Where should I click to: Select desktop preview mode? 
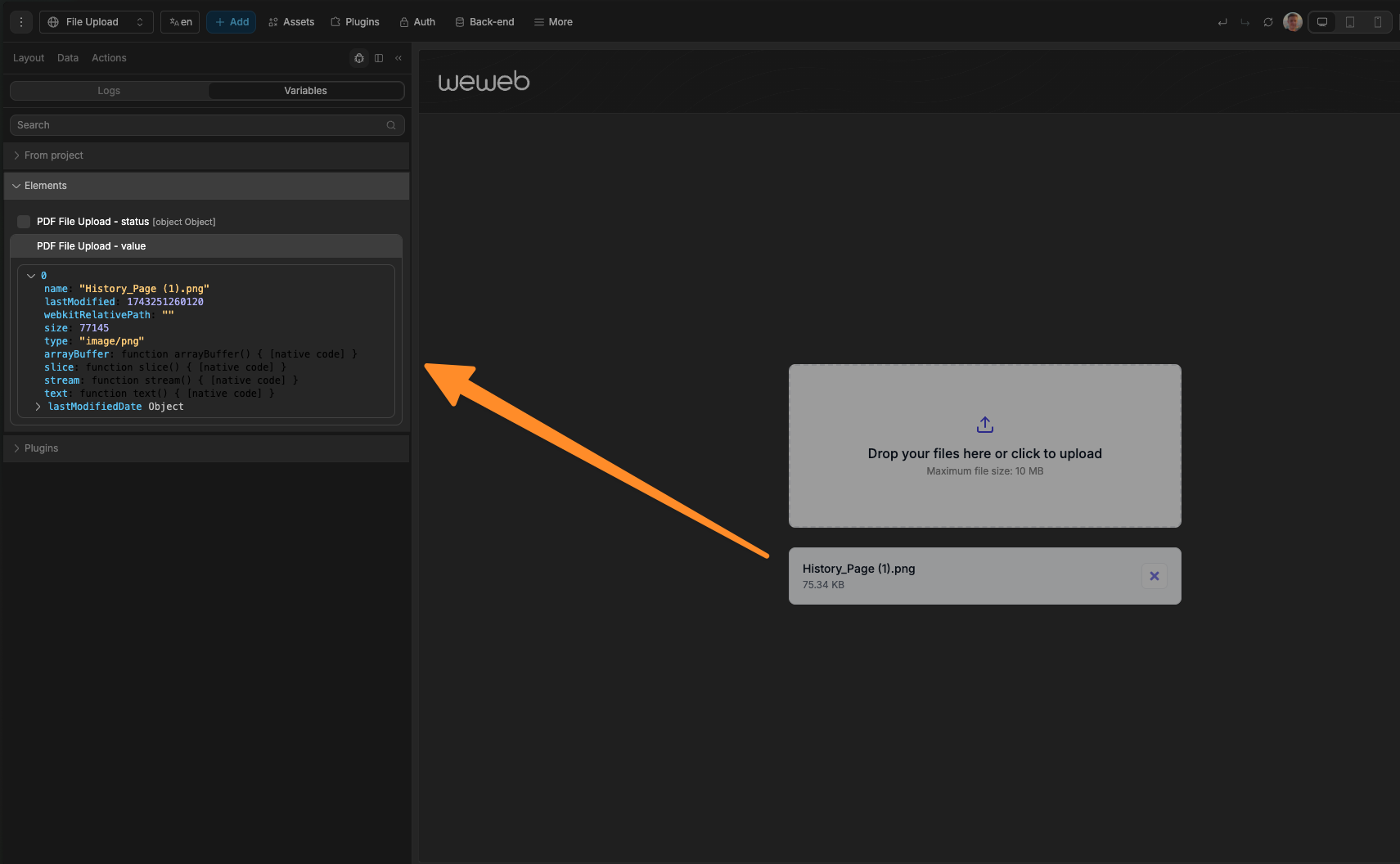pyautogui.click(x=1321, y=22)
